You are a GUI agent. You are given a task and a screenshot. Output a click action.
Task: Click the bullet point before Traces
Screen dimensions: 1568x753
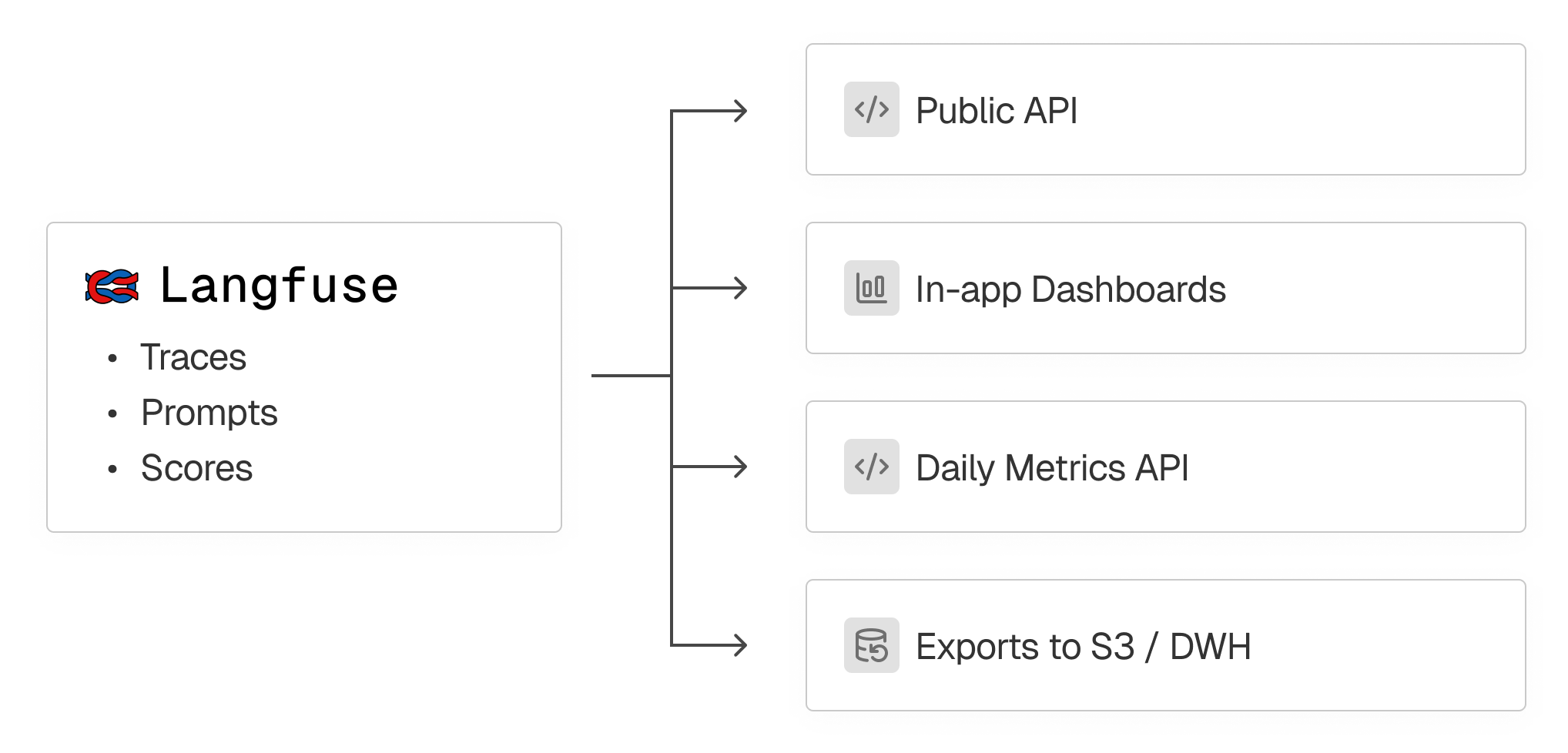(113, 359)
